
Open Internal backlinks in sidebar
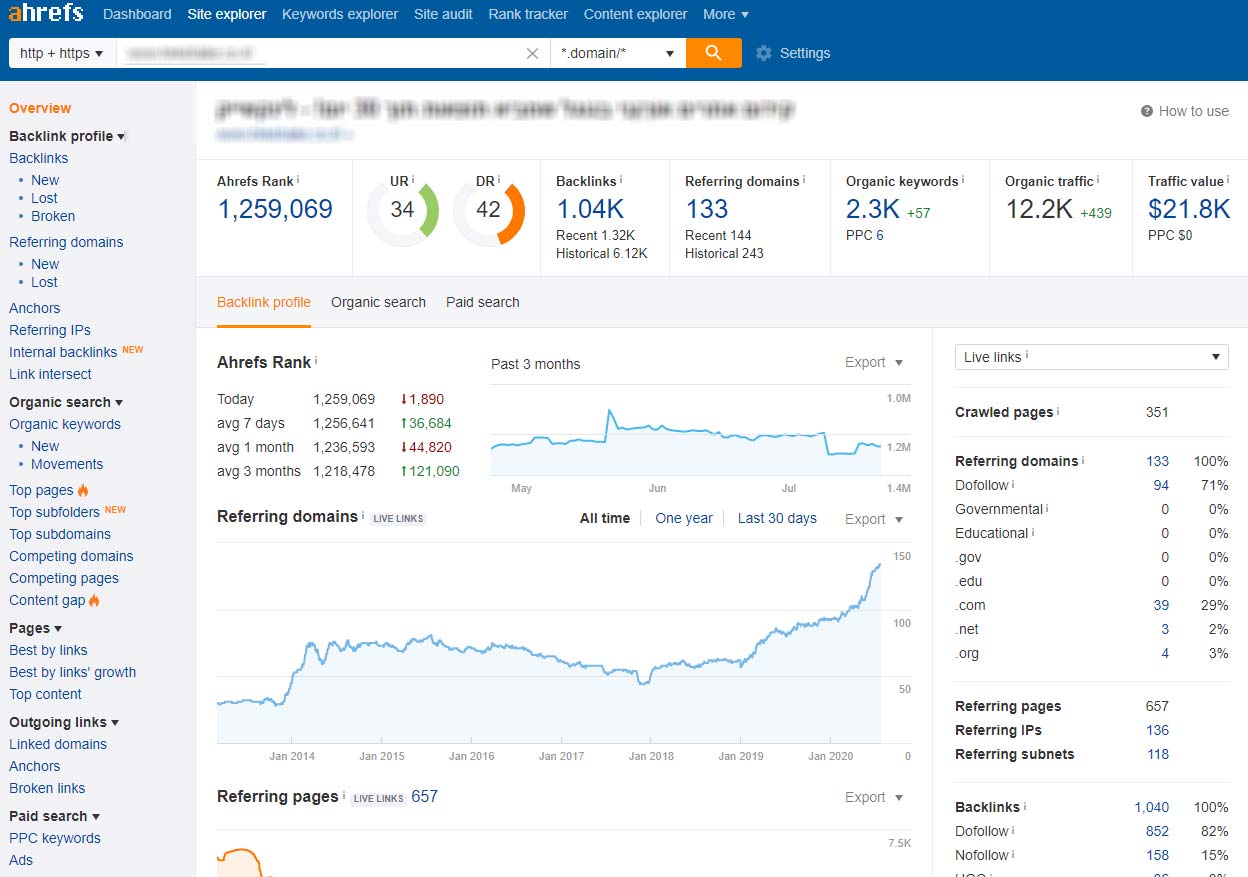pyautogui.click(x=63, y=352)
